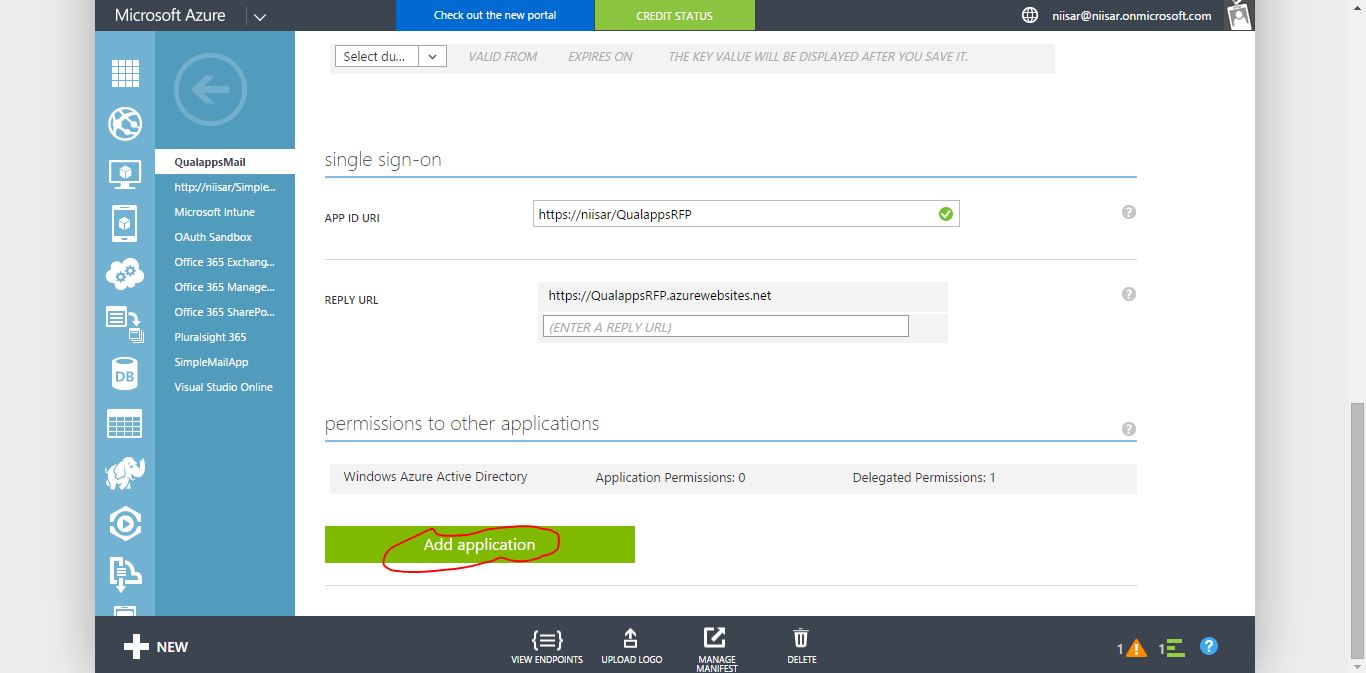1366x673 pixels.
Task: Open Batch Services icon in sidebar
Action: 125,324
